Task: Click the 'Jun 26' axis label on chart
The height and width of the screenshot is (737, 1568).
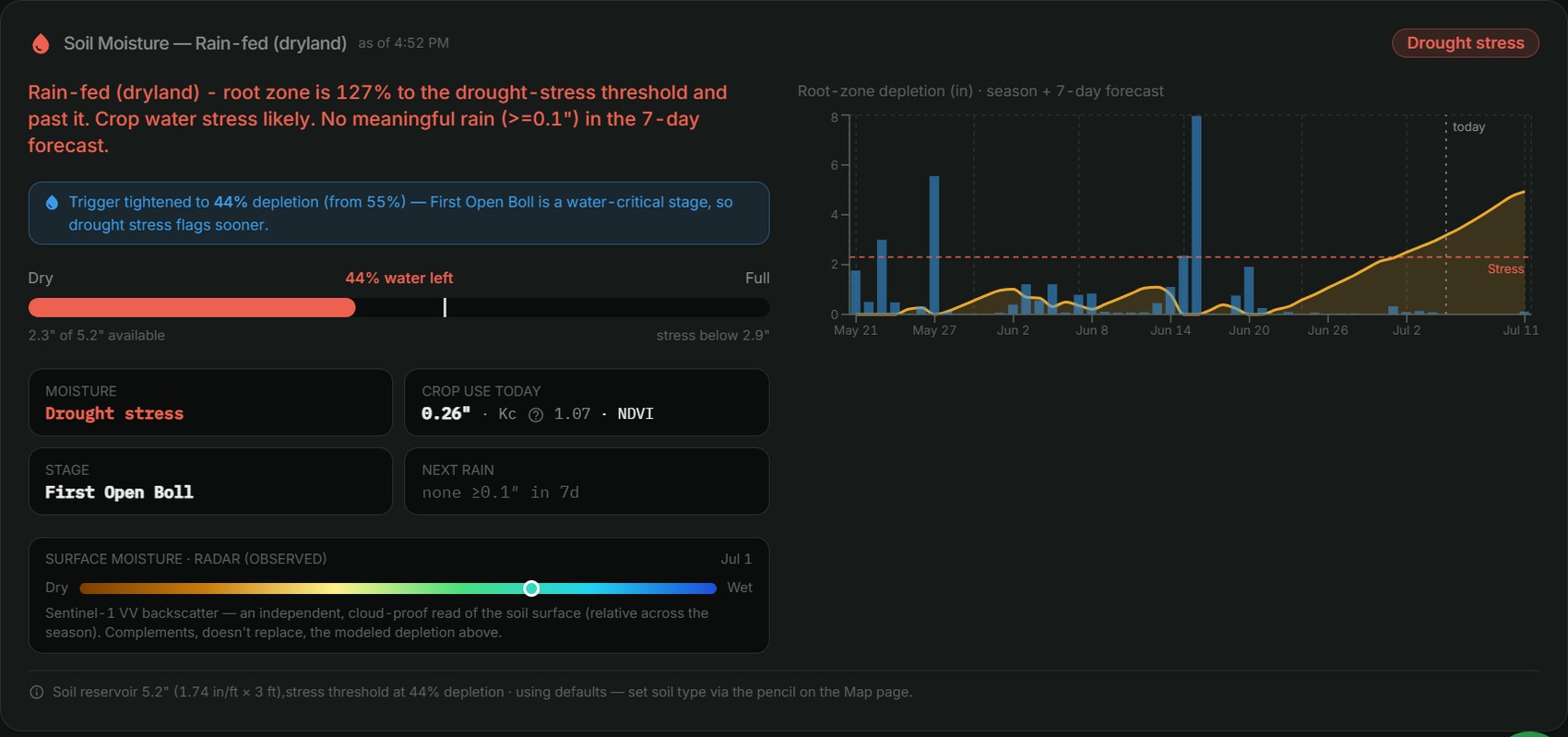Action: click(x=1327, y=330)
